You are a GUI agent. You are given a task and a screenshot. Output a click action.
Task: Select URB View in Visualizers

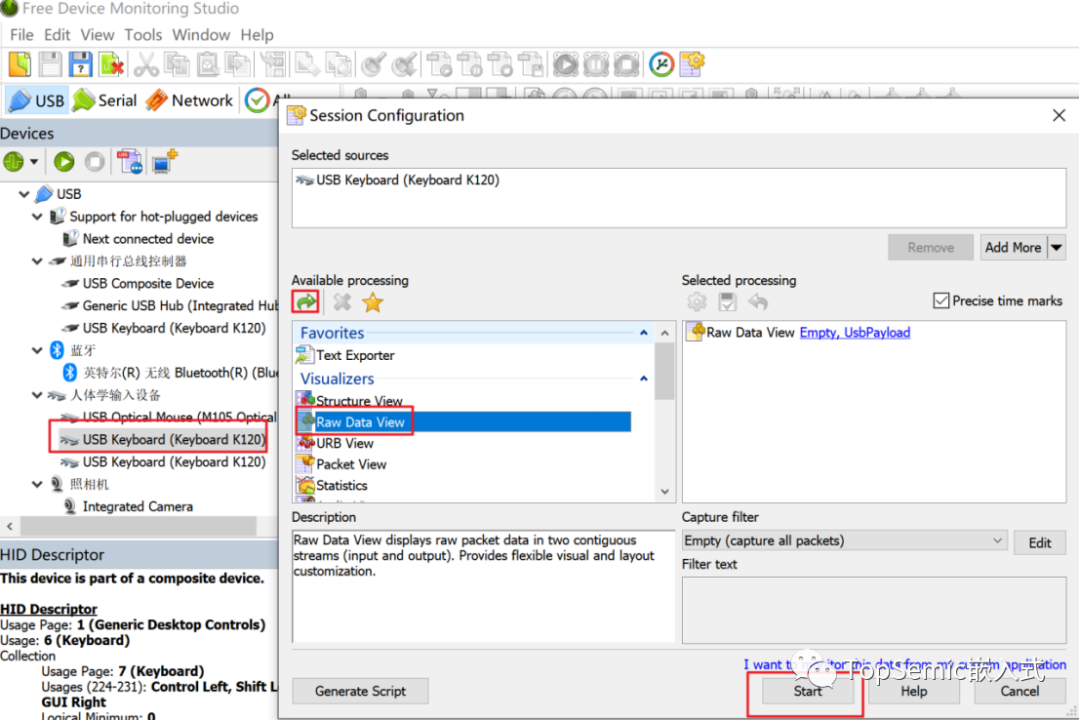pos(344,443)
